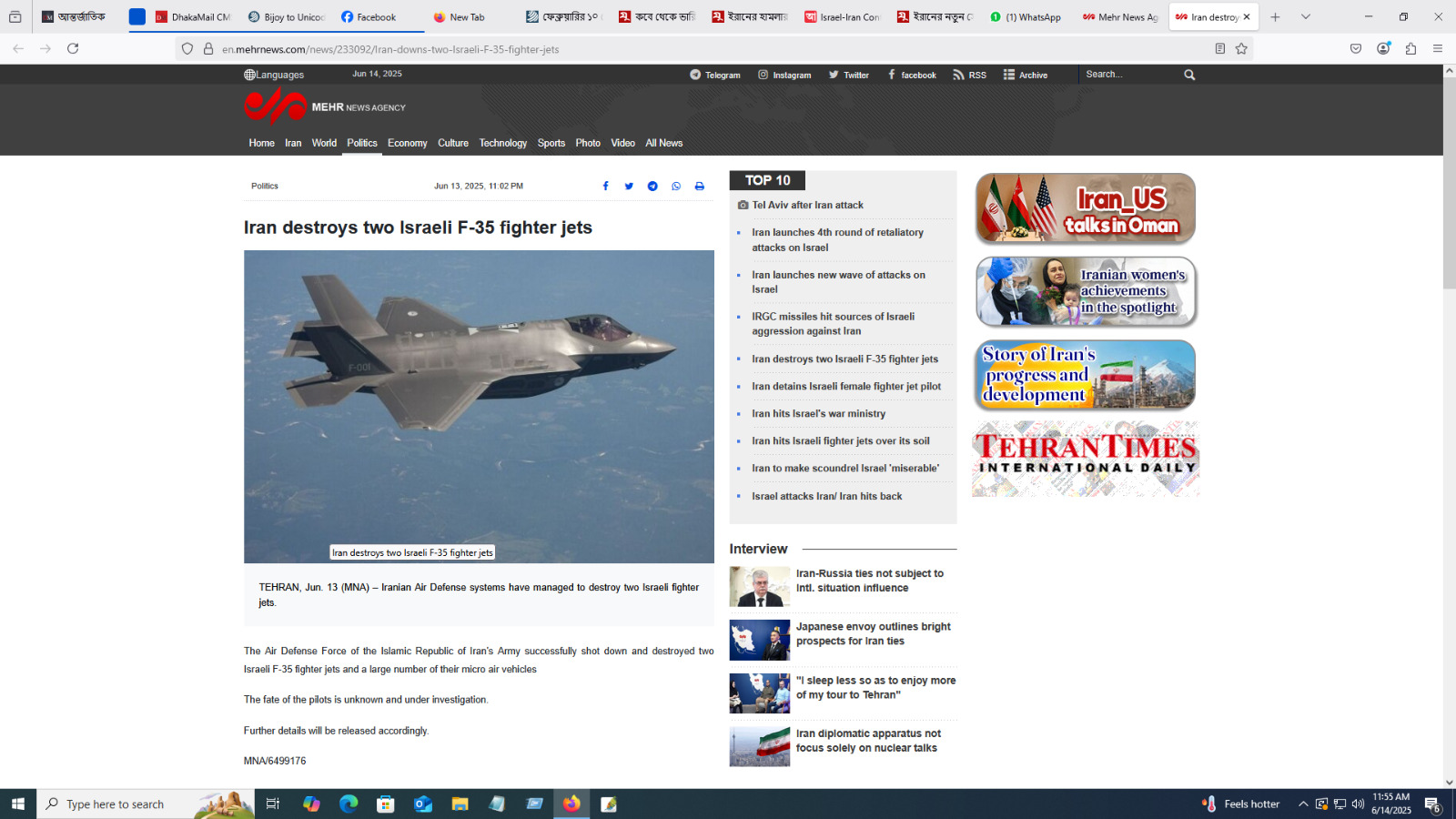Open the Languages selector
The width and height of the screenshot is (1456, 819).
point(274,75)
